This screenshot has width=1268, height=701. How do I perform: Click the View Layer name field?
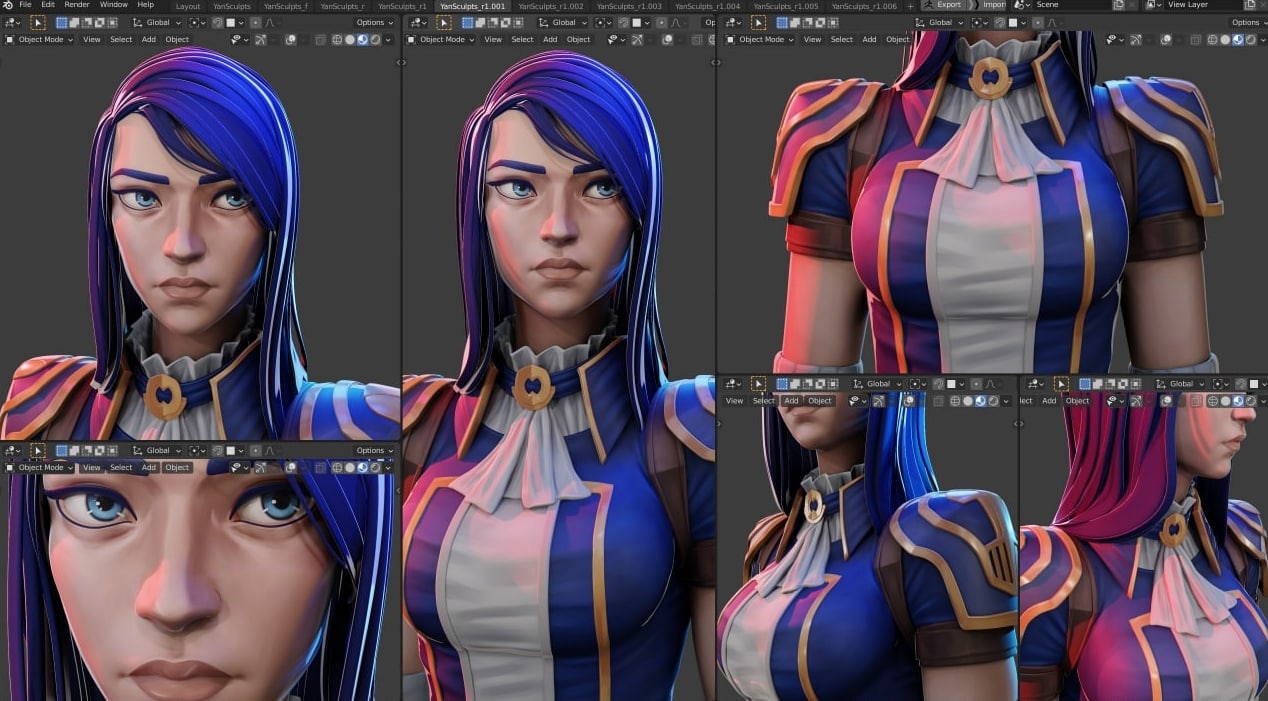pyautogui.click(x=1195, y=5)
